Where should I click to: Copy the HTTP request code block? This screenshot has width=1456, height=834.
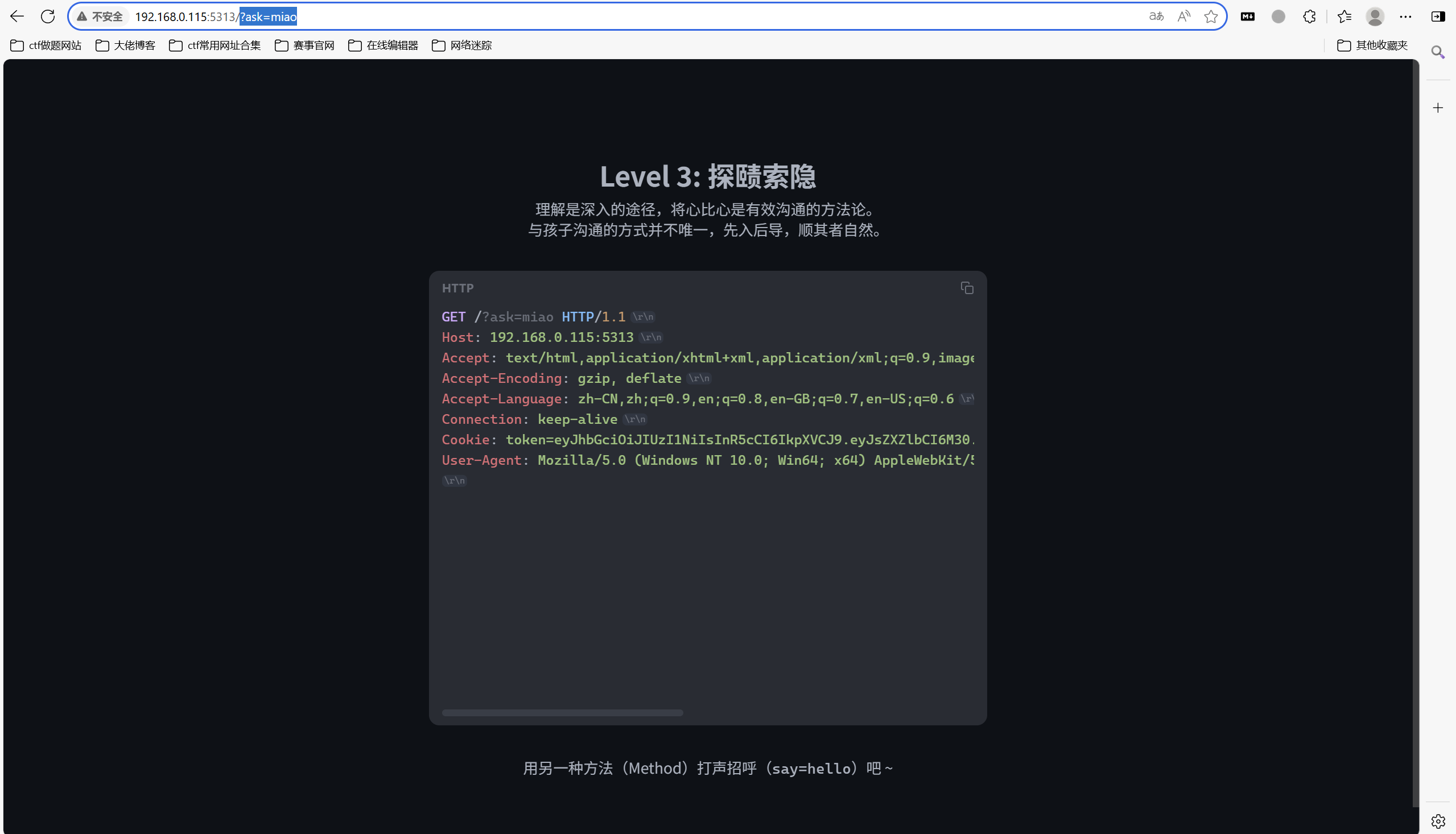point(967,288)
